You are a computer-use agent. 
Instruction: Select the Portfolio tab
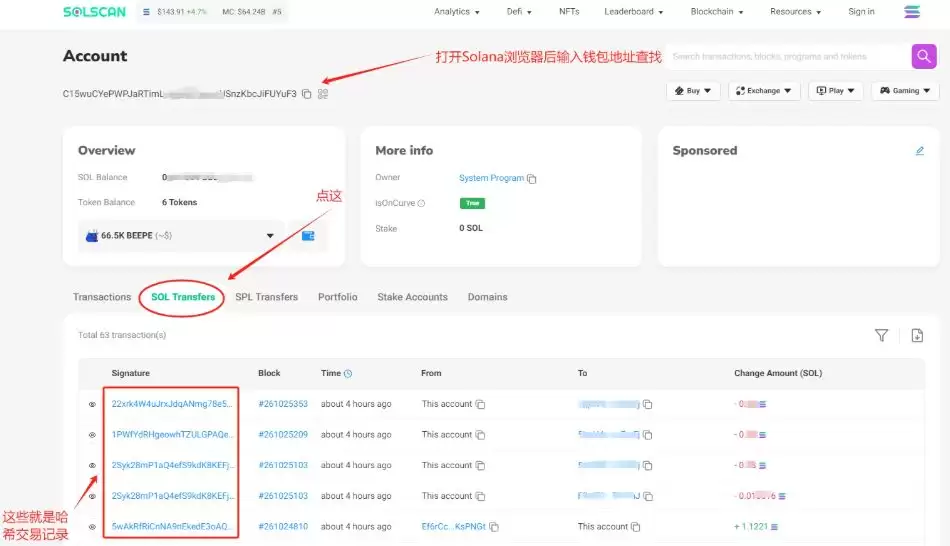[337, 297]
